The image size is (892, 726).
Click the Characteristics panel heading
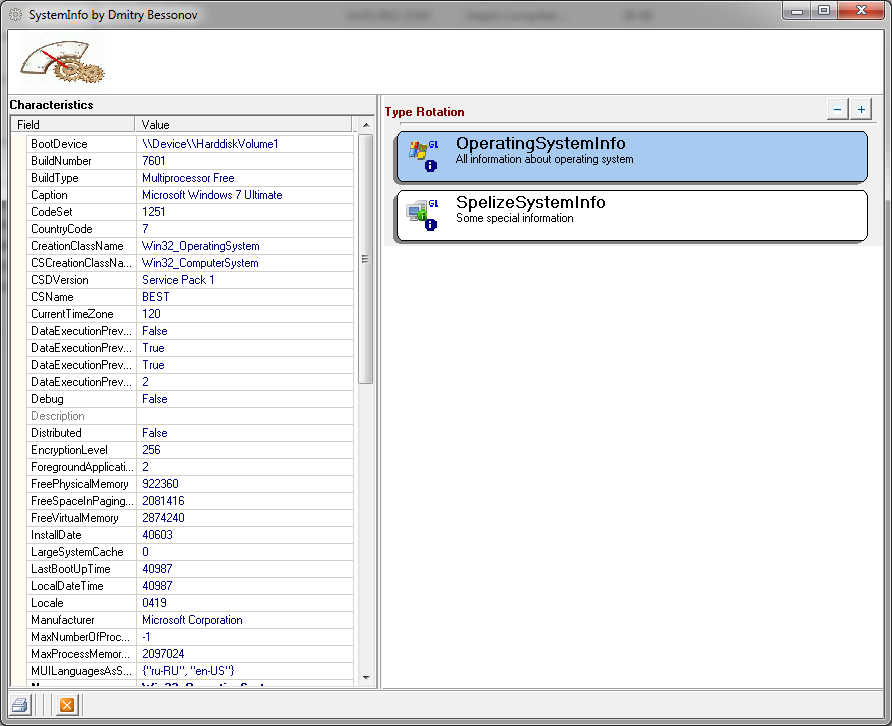[51, 105]
